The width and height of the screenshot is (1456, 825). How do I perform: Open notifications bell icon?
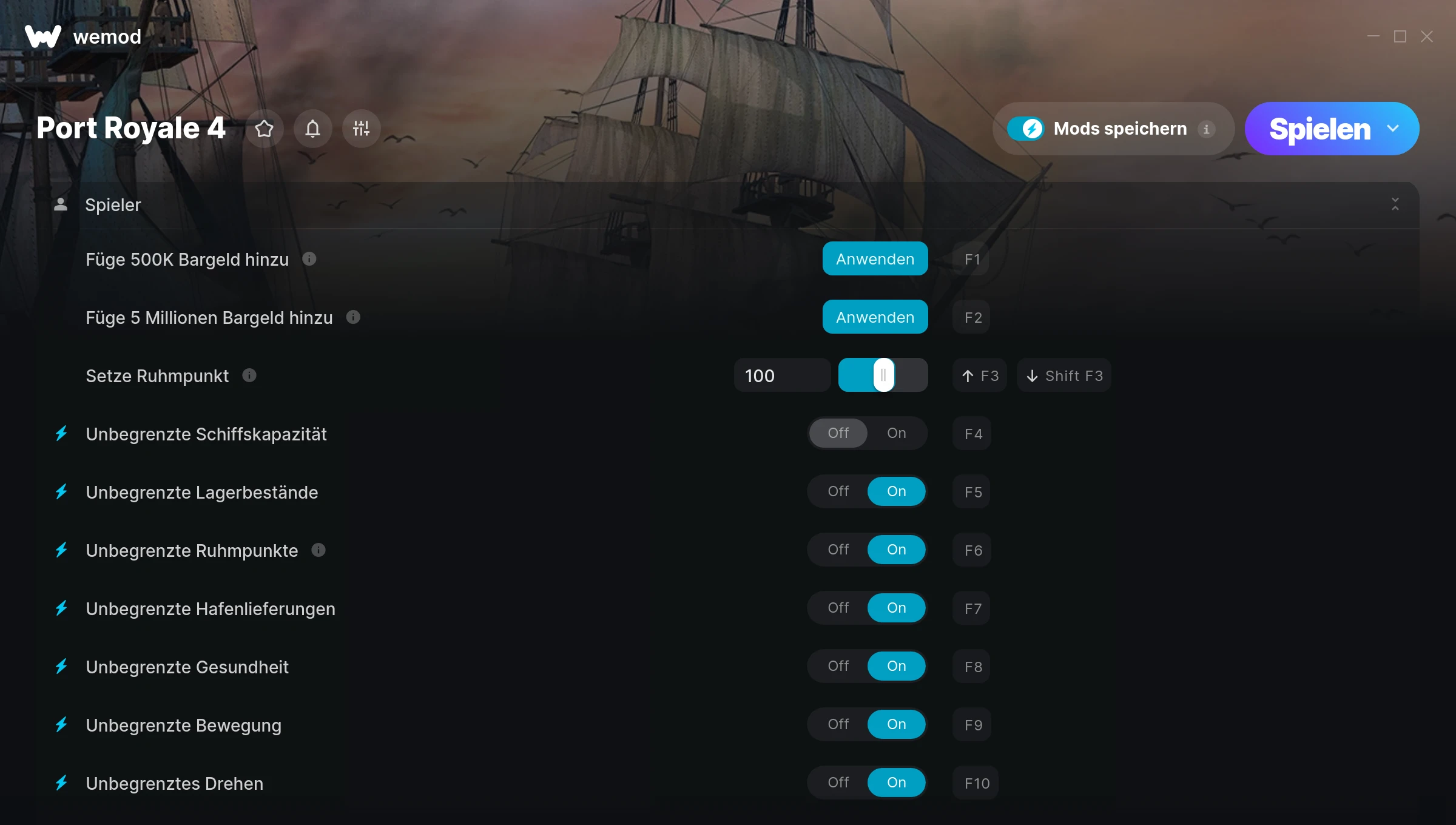[x=312, y=129]
